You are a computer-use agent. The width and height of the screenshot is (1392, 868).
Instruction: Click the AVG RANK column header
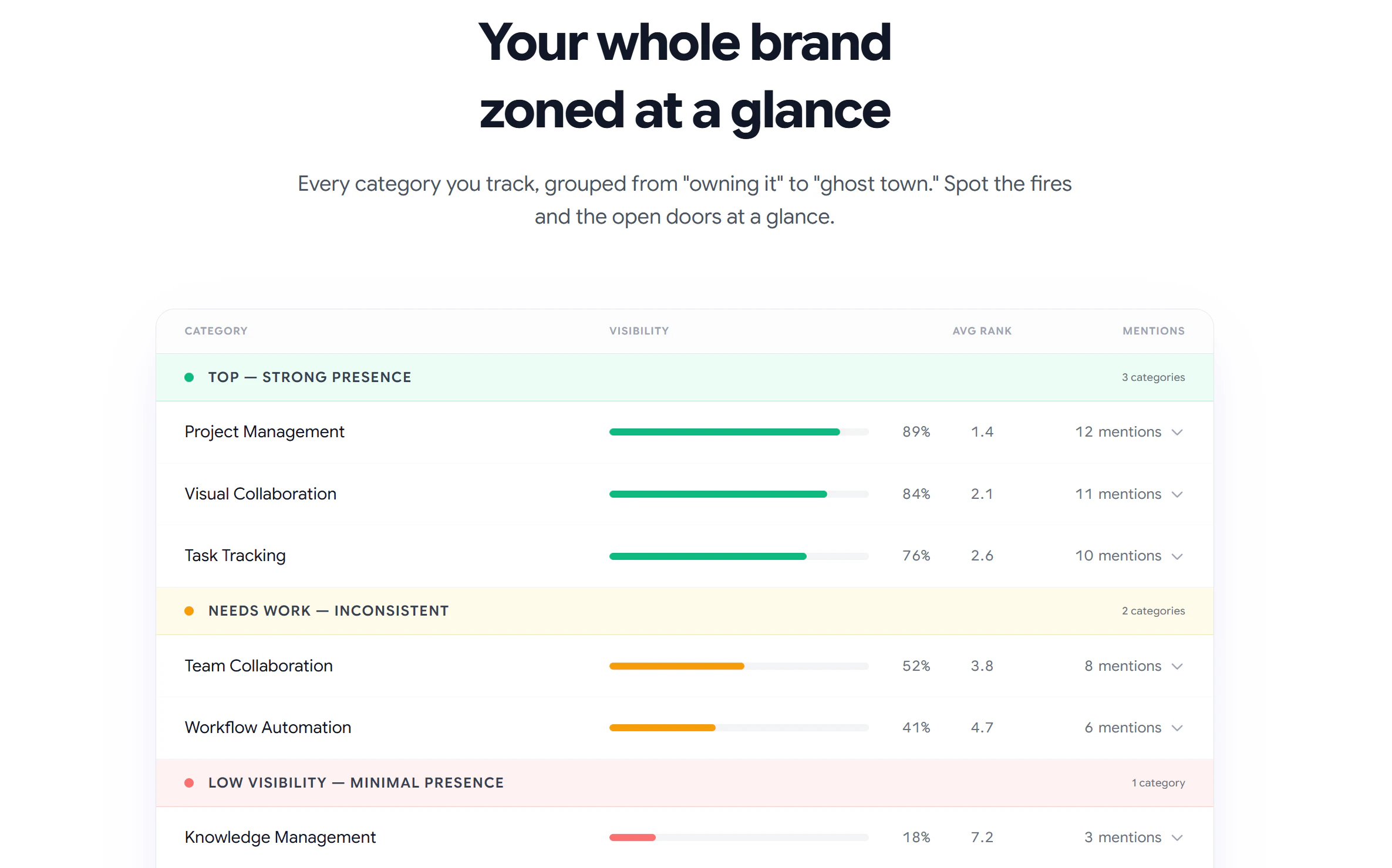(x=981, y=330)
